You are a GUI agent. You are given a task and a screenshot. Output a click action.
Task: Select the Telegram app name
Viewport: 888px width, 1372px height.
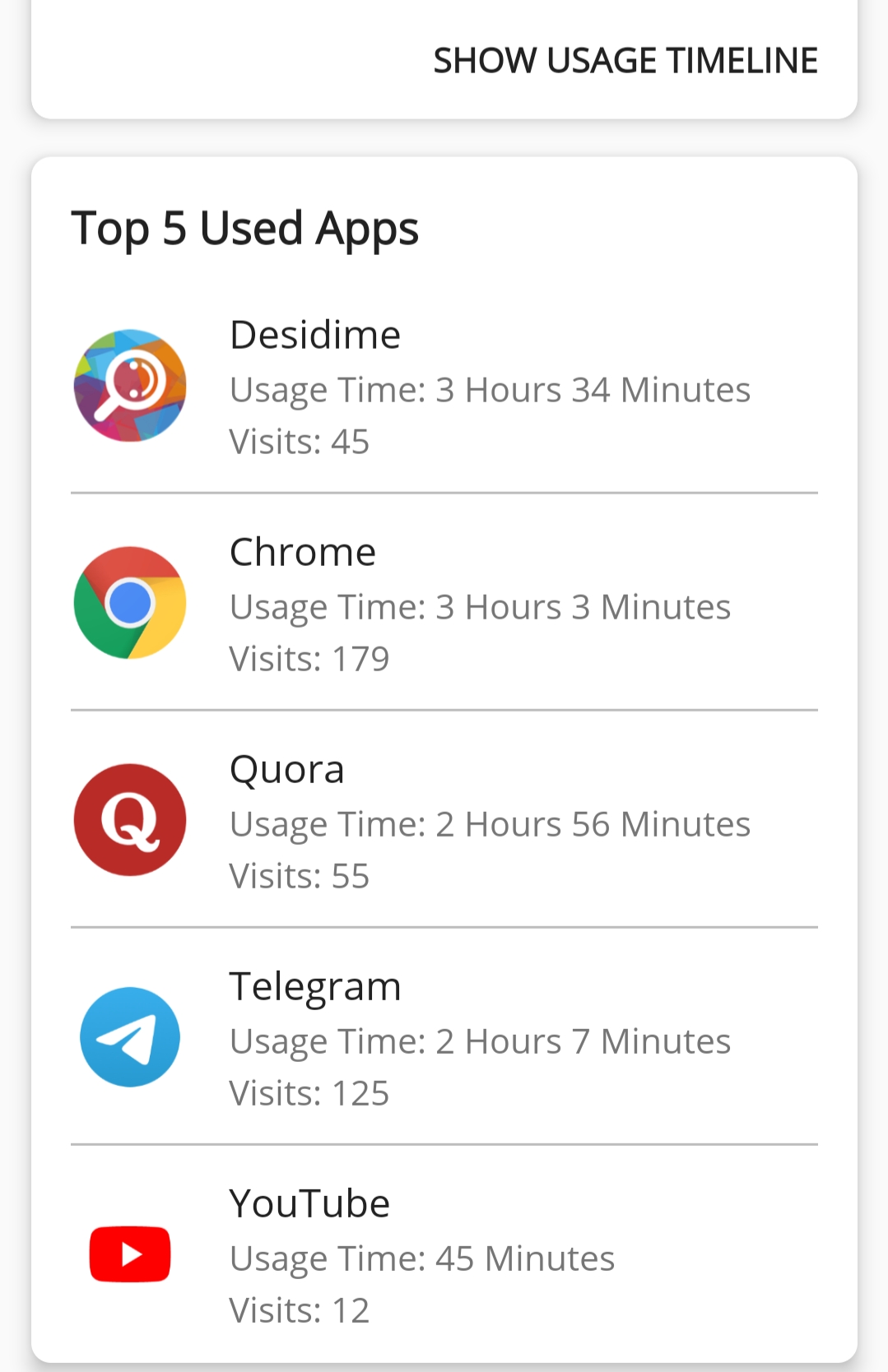(x=315, y=987)
